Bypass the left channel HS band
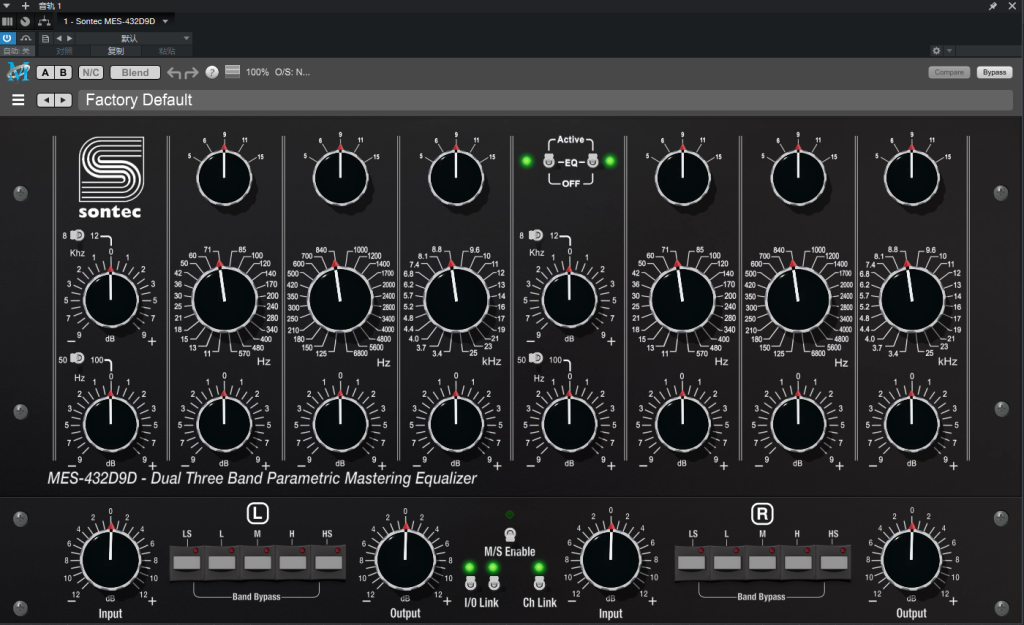Screen dimensions: 1024x625 click(328, 561)
